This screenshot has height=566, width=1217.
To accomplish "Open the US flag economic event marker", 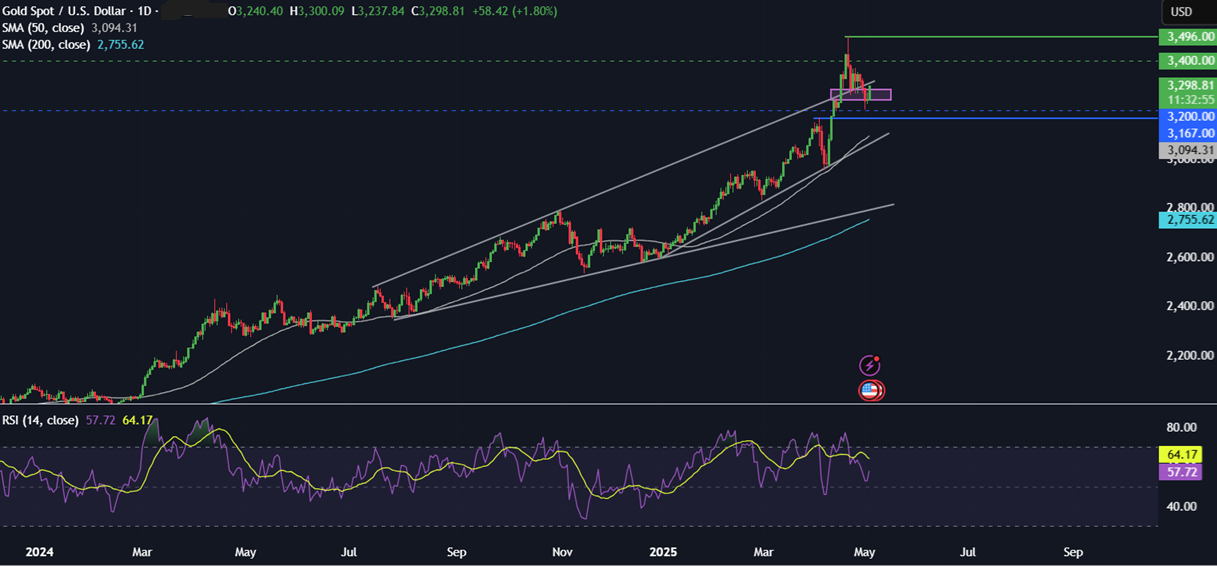I will [870, 391].
